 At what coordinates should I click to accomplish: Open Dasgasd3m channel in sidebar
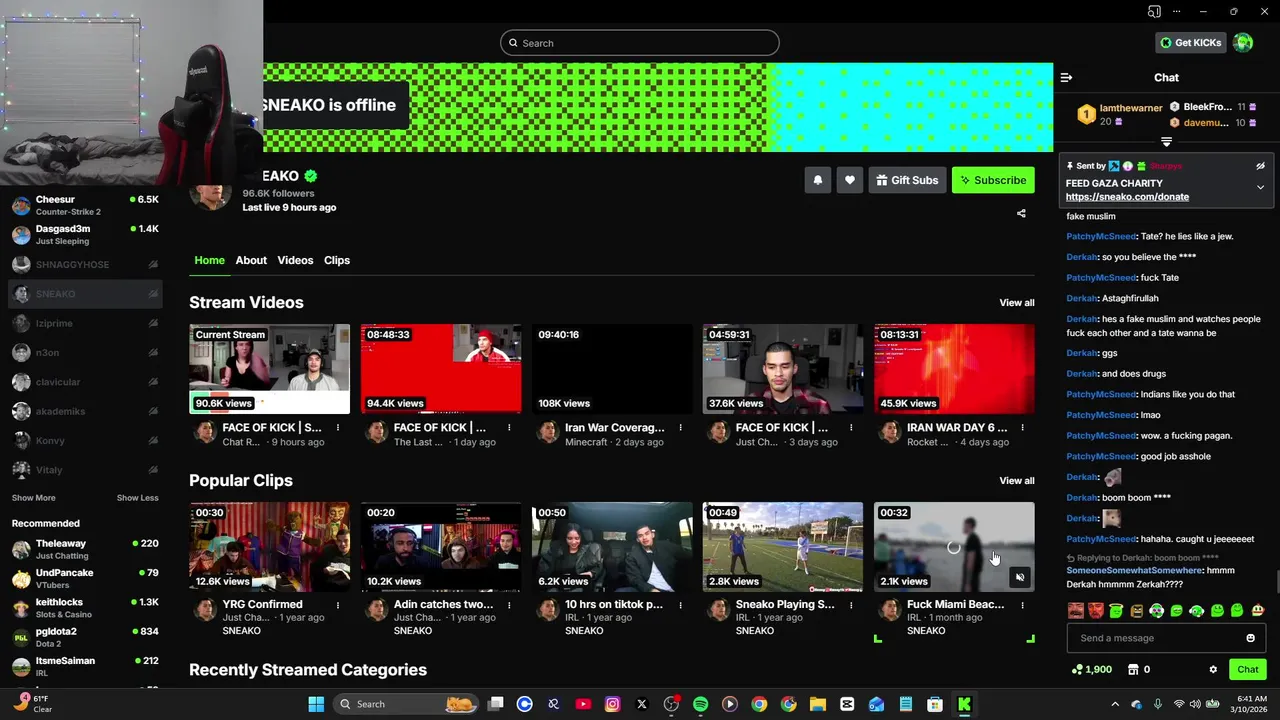[85, 235]
